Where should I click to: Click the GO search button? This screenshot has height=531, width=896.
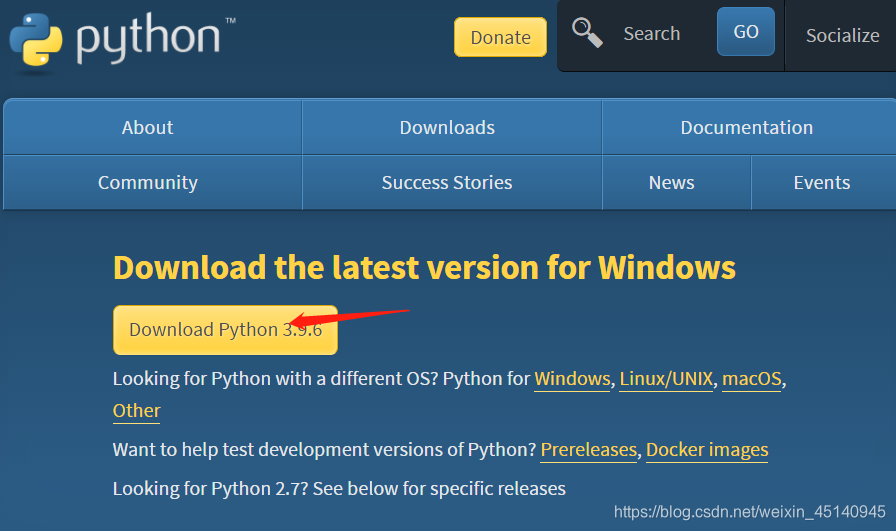[x=746, y=31]
